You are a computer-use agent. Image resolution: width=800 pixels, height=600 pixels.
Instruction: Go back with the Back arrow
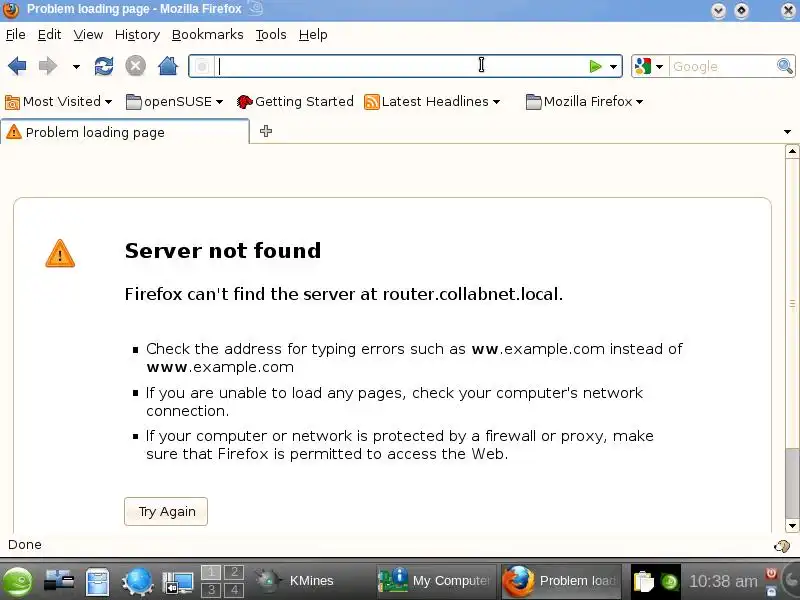tap(17, 66)
